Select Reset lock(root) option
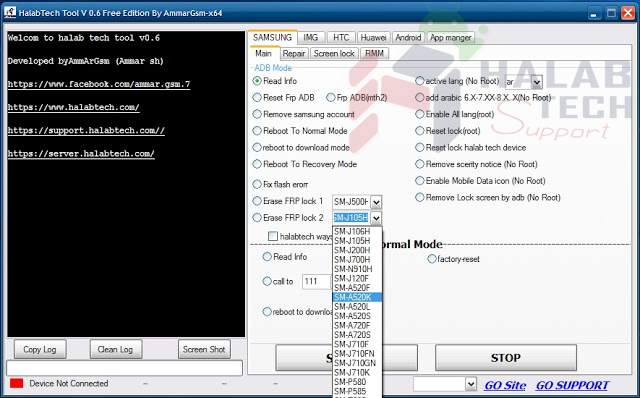640x398 pixels. tap(420, 131)
